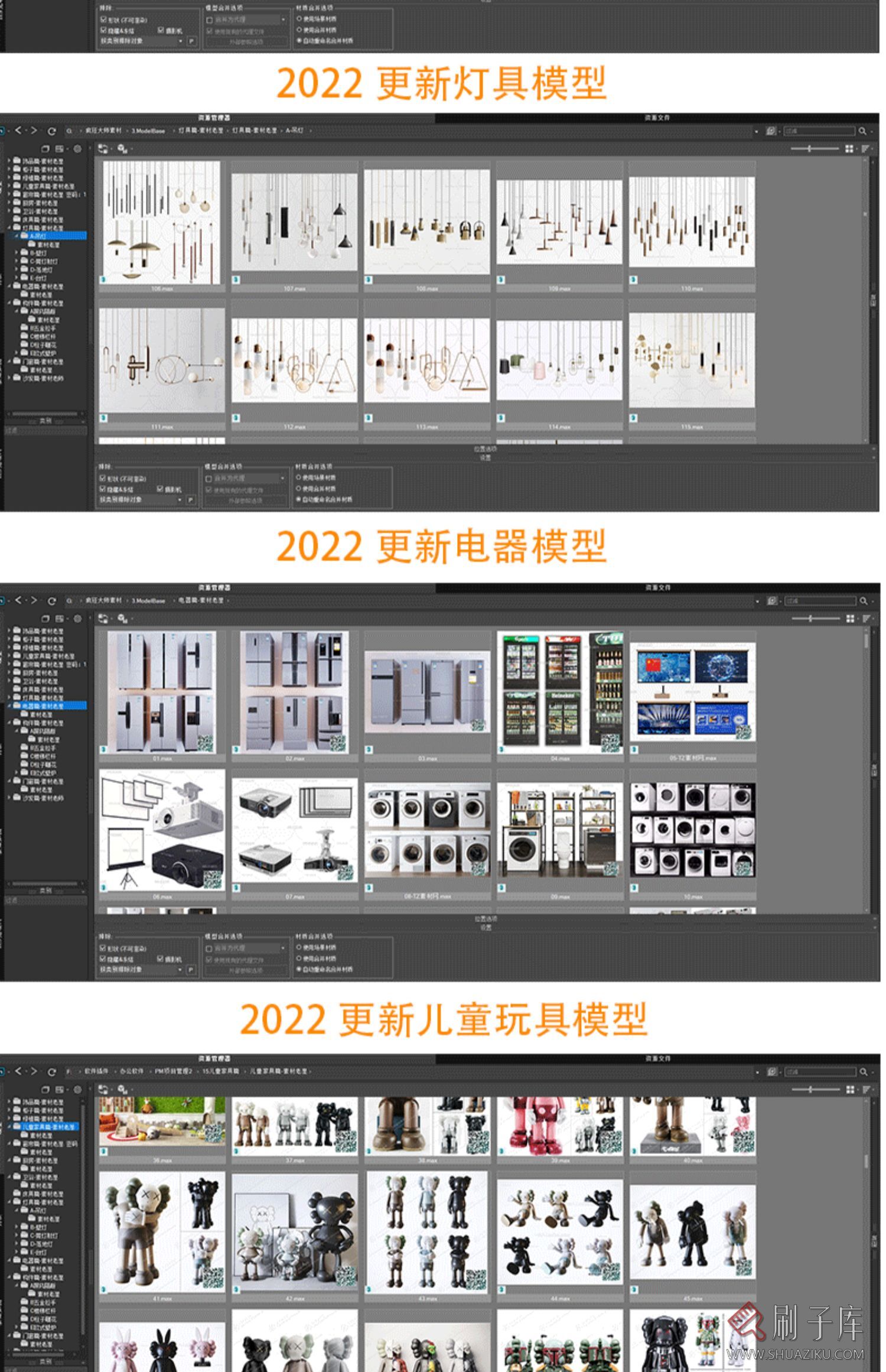Click the magnifier search icon in appliance panel
Image resolution: width=886 pixels, height=1372 pixels.
point(863,601)
